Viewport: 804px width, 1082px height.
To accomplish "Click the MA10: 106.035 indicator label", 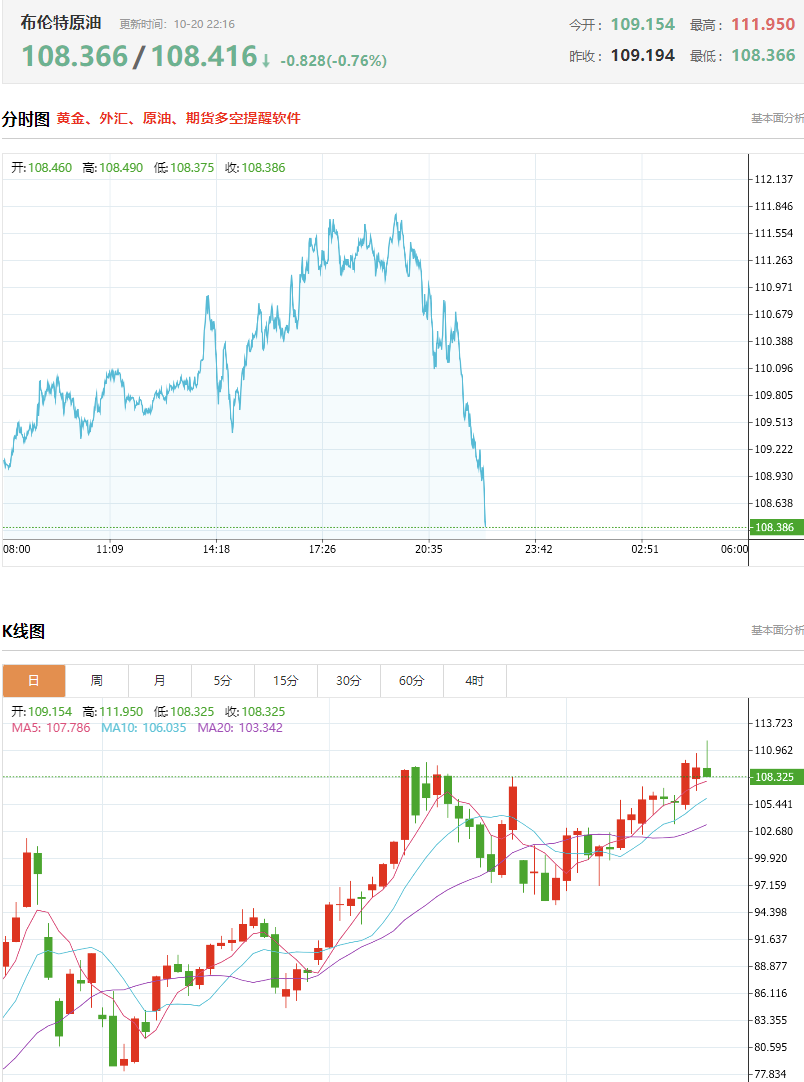I will click(x=144, y=728).
